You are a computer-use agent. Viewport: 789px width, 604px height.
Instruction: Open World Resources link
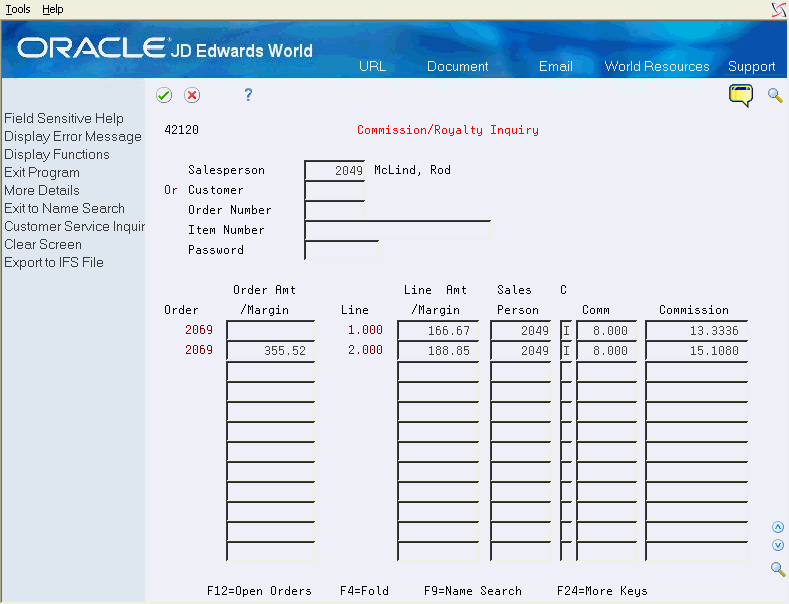pos(657,66)
